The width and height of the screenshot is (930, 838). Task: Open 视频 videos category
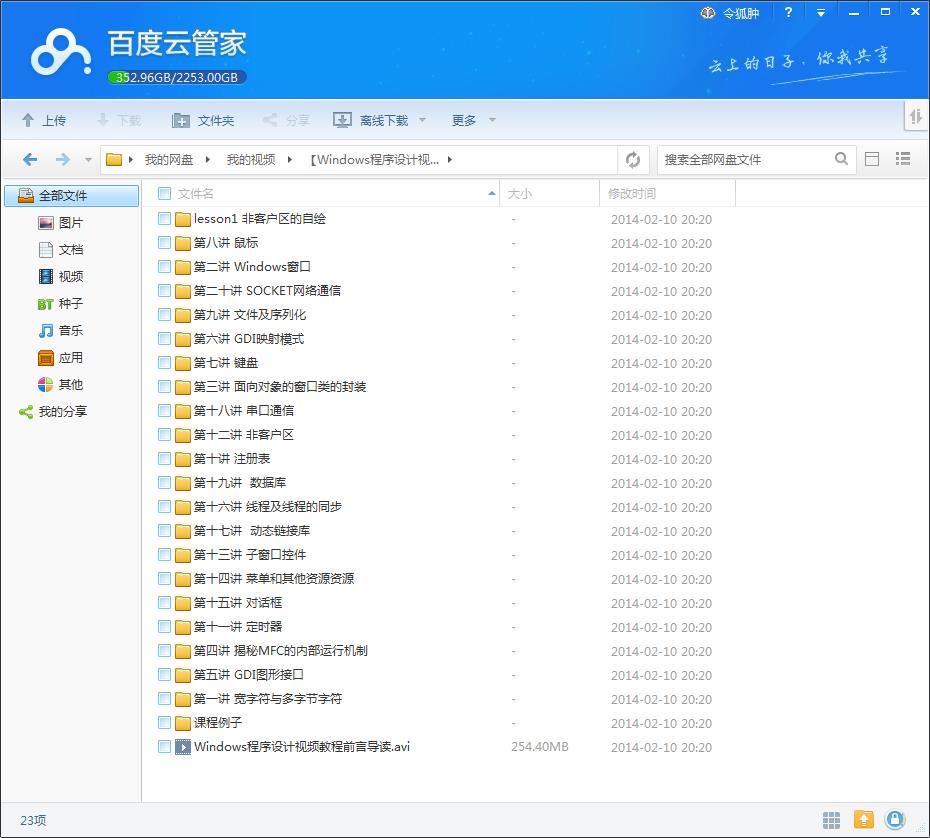tap(61, 276)
